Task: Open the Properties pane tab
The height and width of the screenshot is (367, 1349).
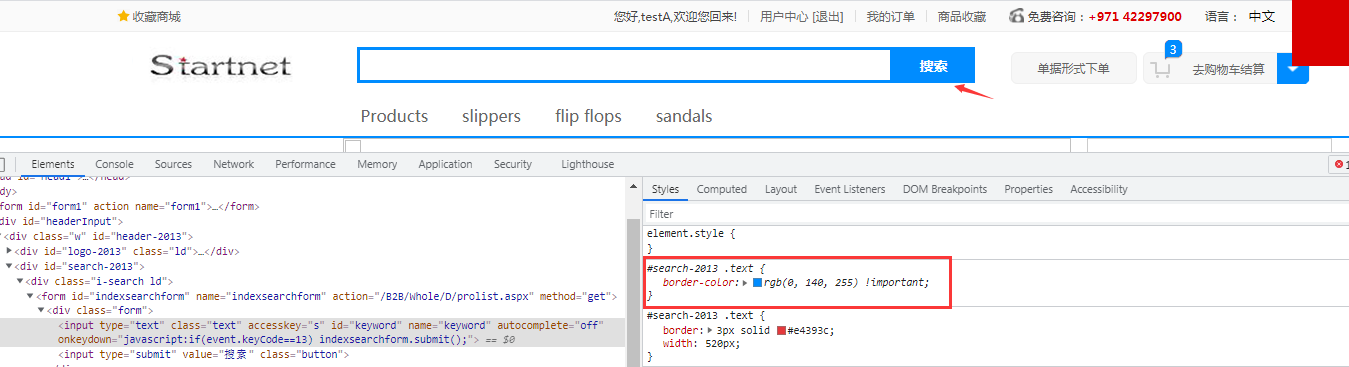Action: (x=1029, y=189)
